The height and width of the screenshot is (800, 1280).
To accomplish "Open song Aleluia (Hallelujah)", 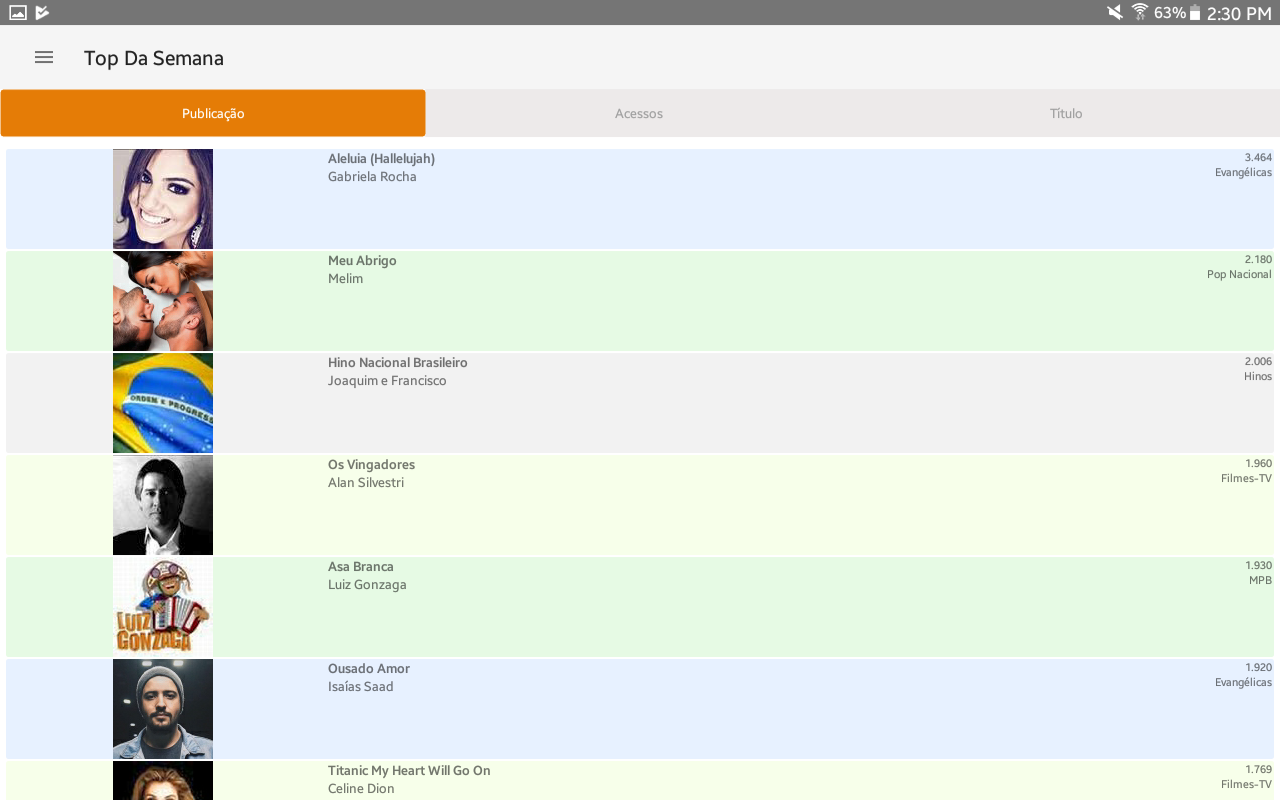I will 381,159.
